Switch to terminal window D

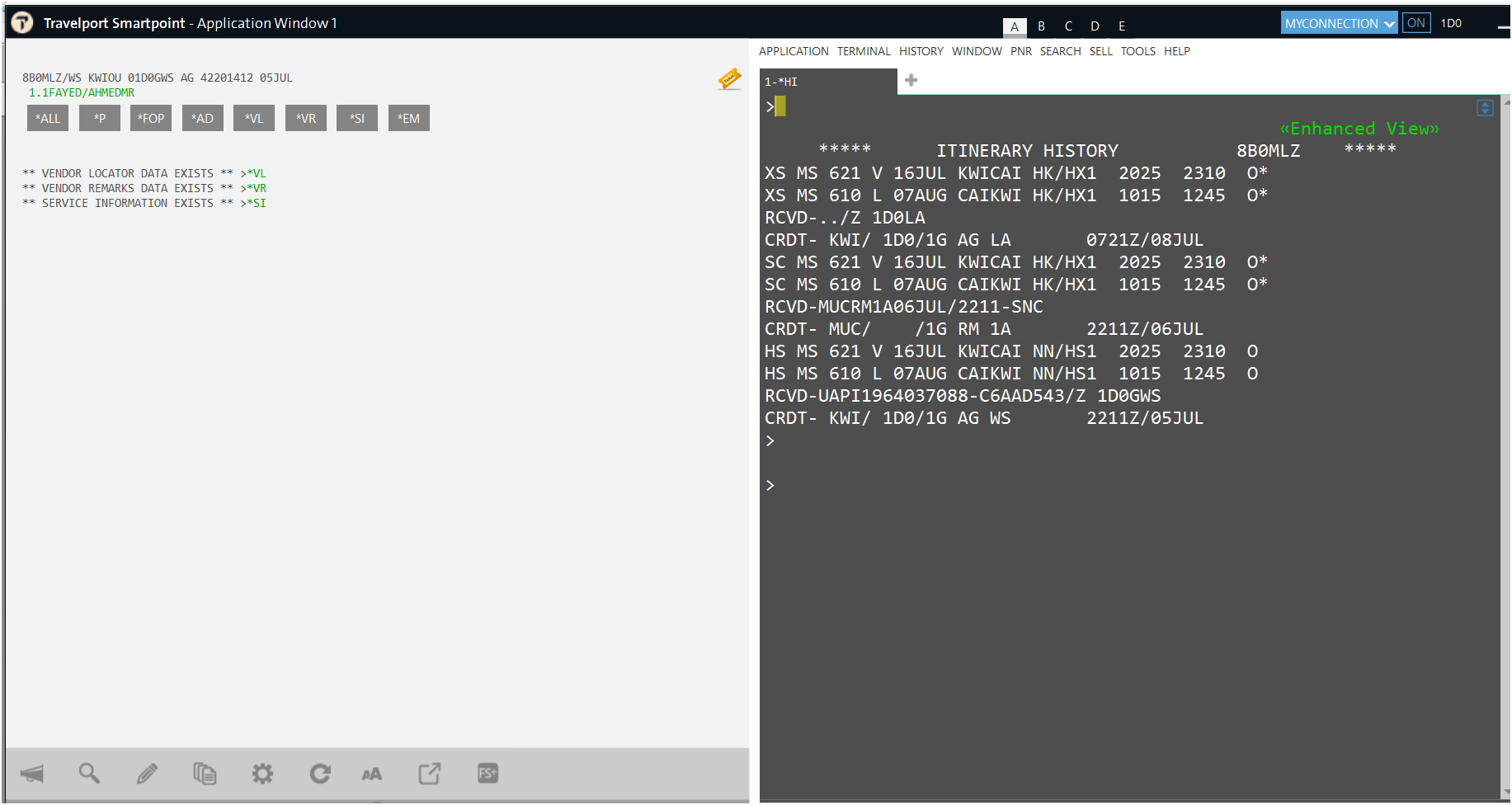click(x=1095, y=26)
